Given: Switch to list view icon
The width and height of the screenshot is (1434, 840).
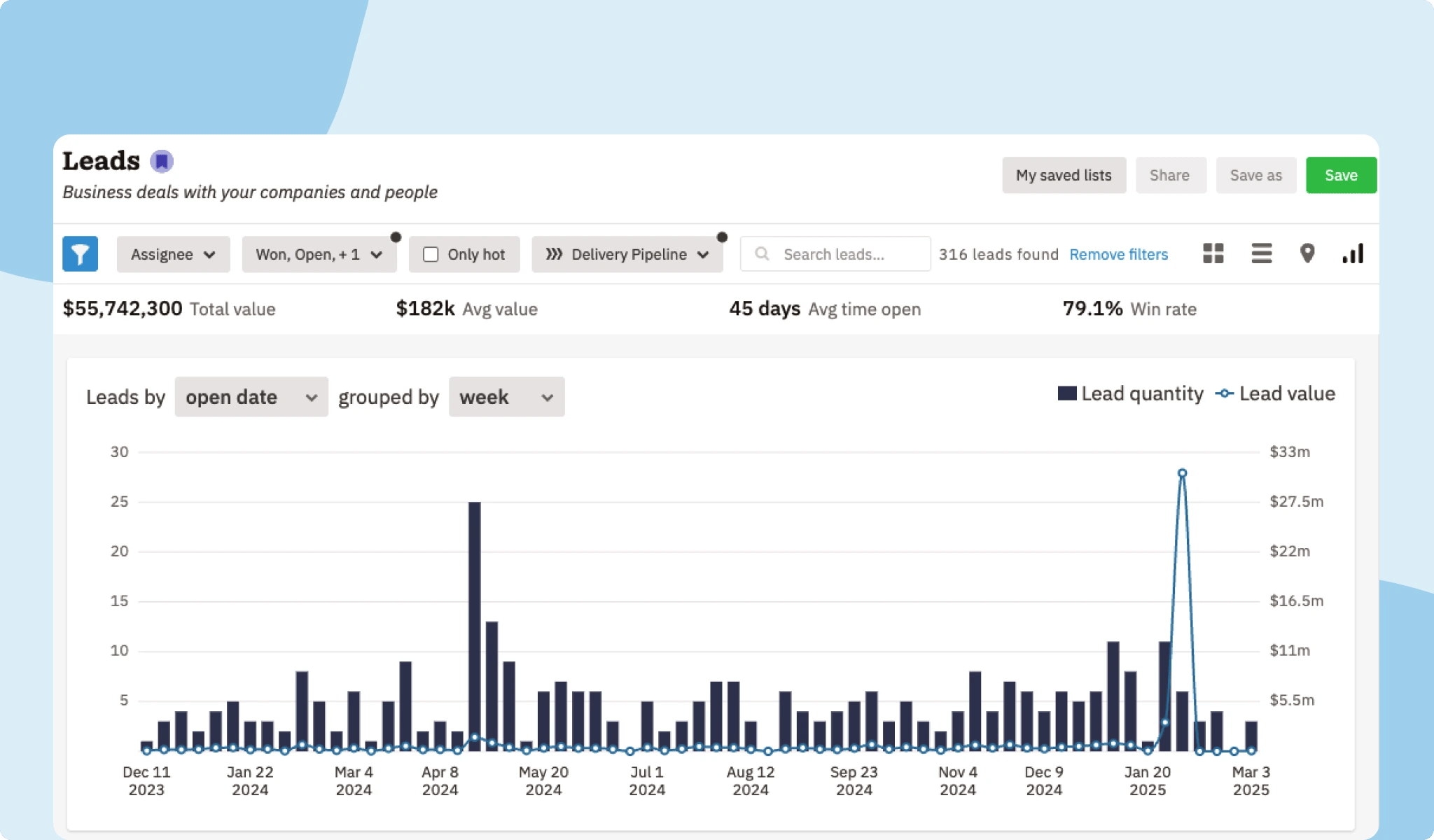Looking at the screenshot, I should point(1261,253).
